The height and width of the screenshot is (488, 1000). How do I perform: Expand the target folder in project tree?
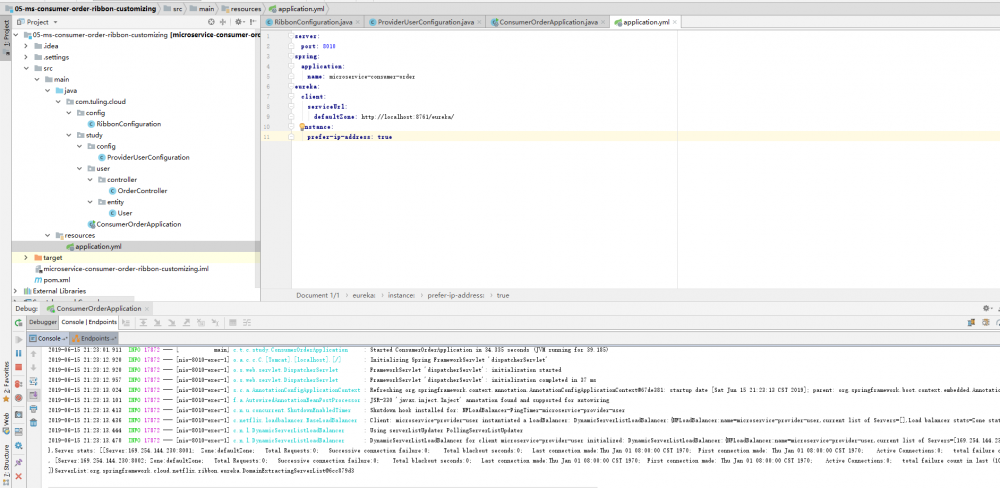coord(25,257)
